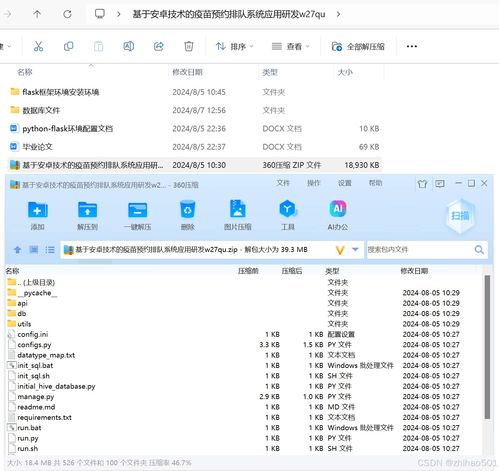Image resolution: width=499 pixels, height=471 pixels.
Task: Switch to list view icon beside path bar
Action: pos(50,249)
